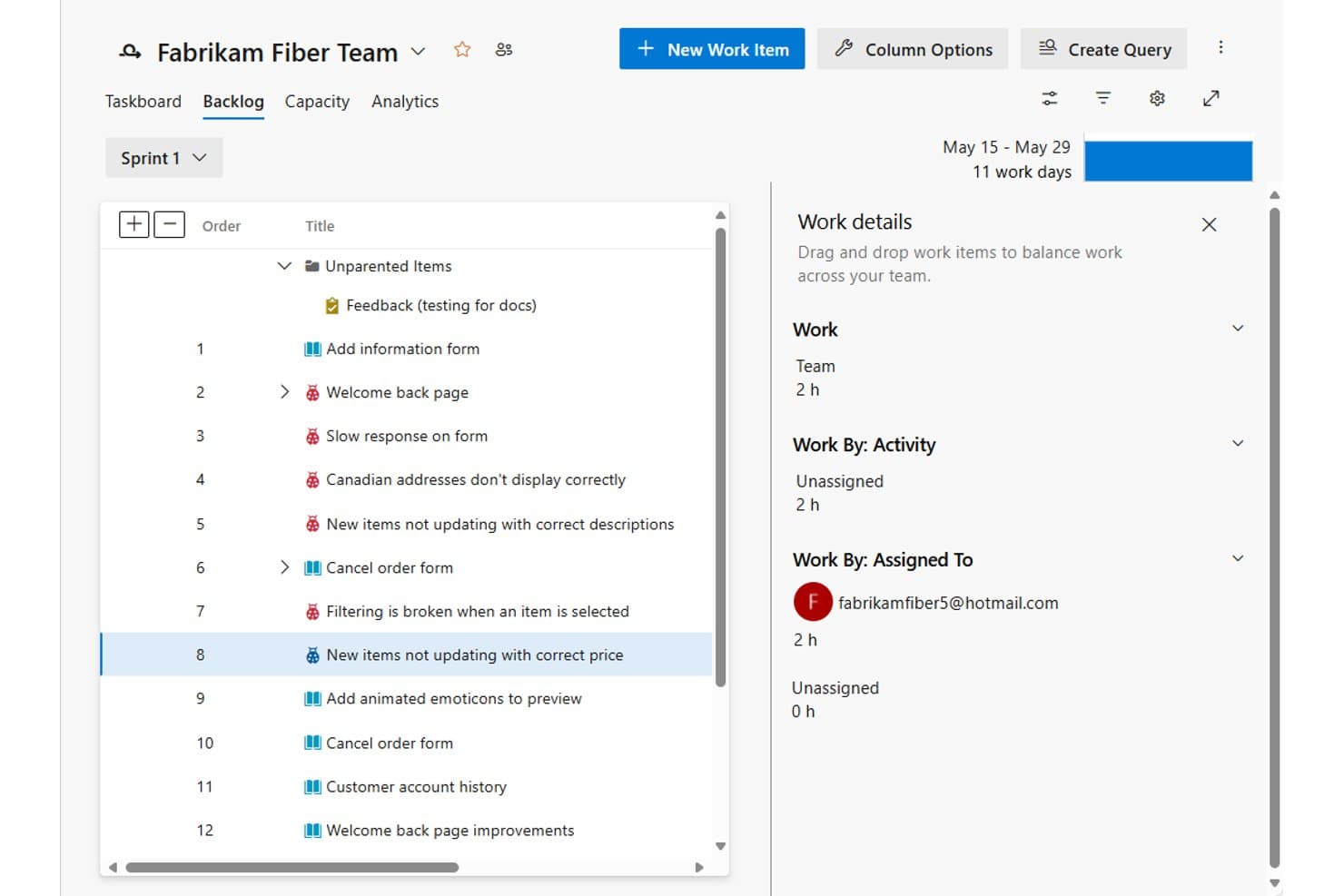Click the collapse all minus button
The image size is (1344, 896).
click(169, 224)
